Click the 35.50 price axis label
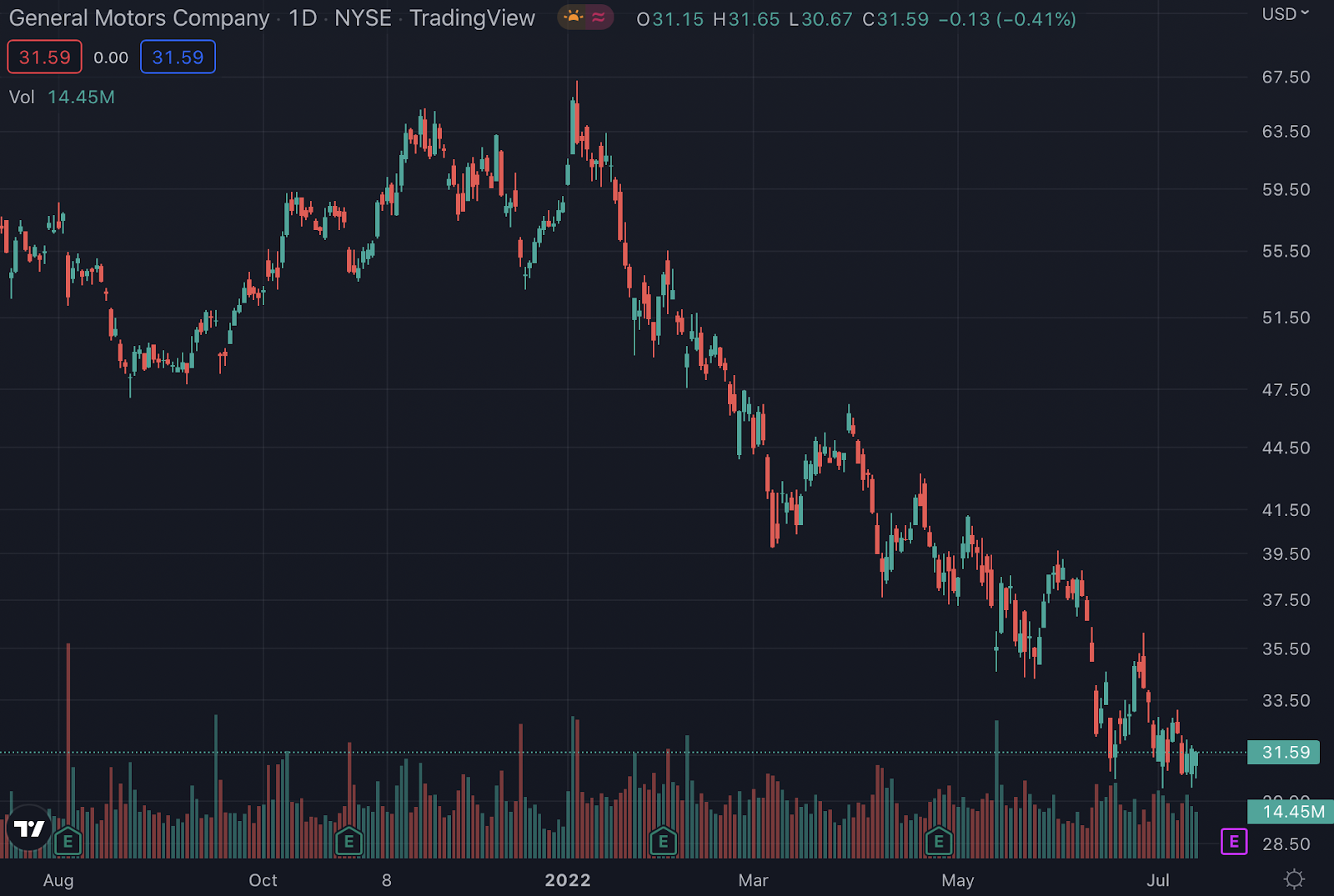The height and width of the screenshot is (896, 1334). (1286, 649)
